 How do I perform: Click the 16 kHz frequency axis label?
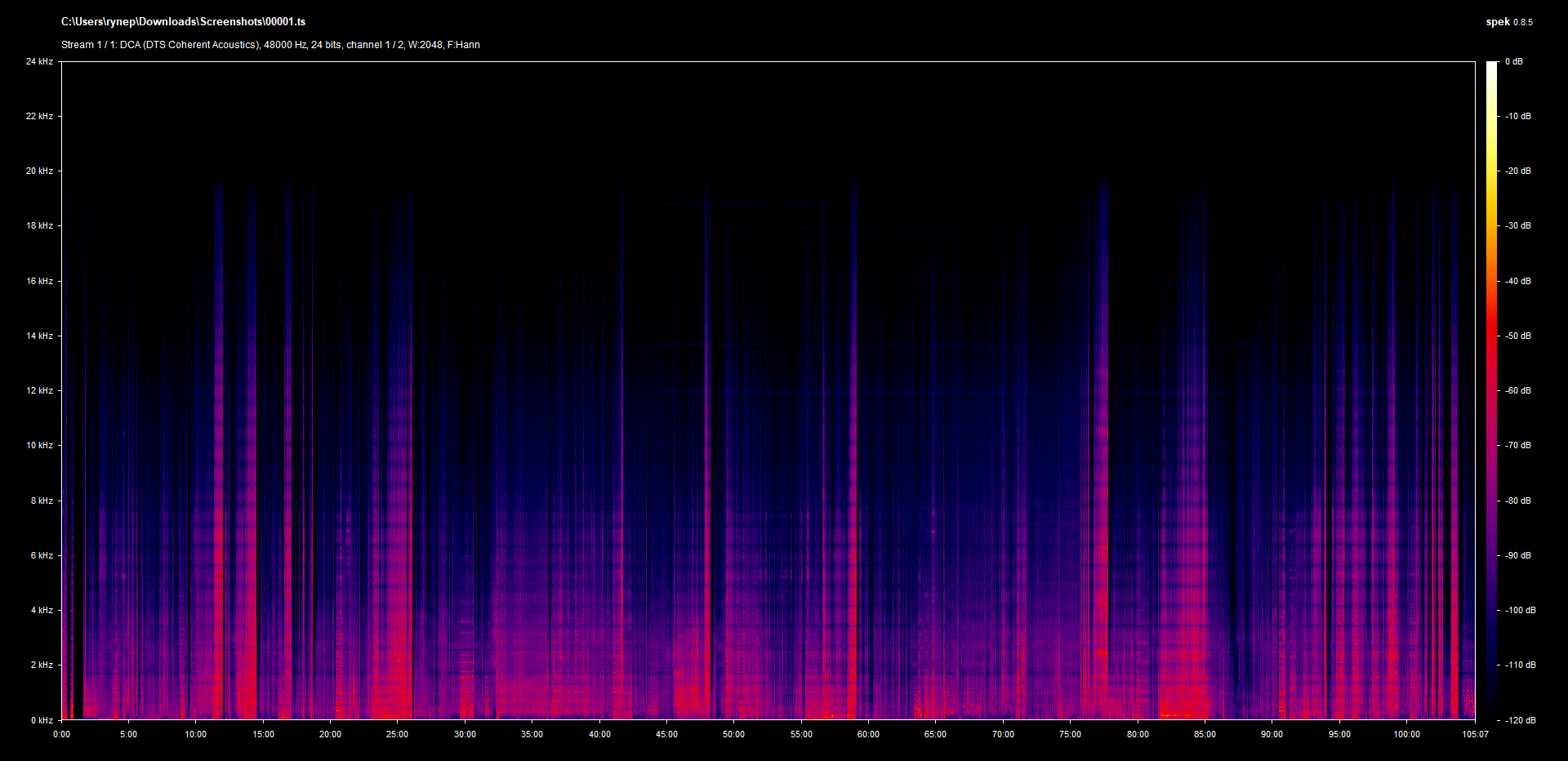click(x=39, y=281)
